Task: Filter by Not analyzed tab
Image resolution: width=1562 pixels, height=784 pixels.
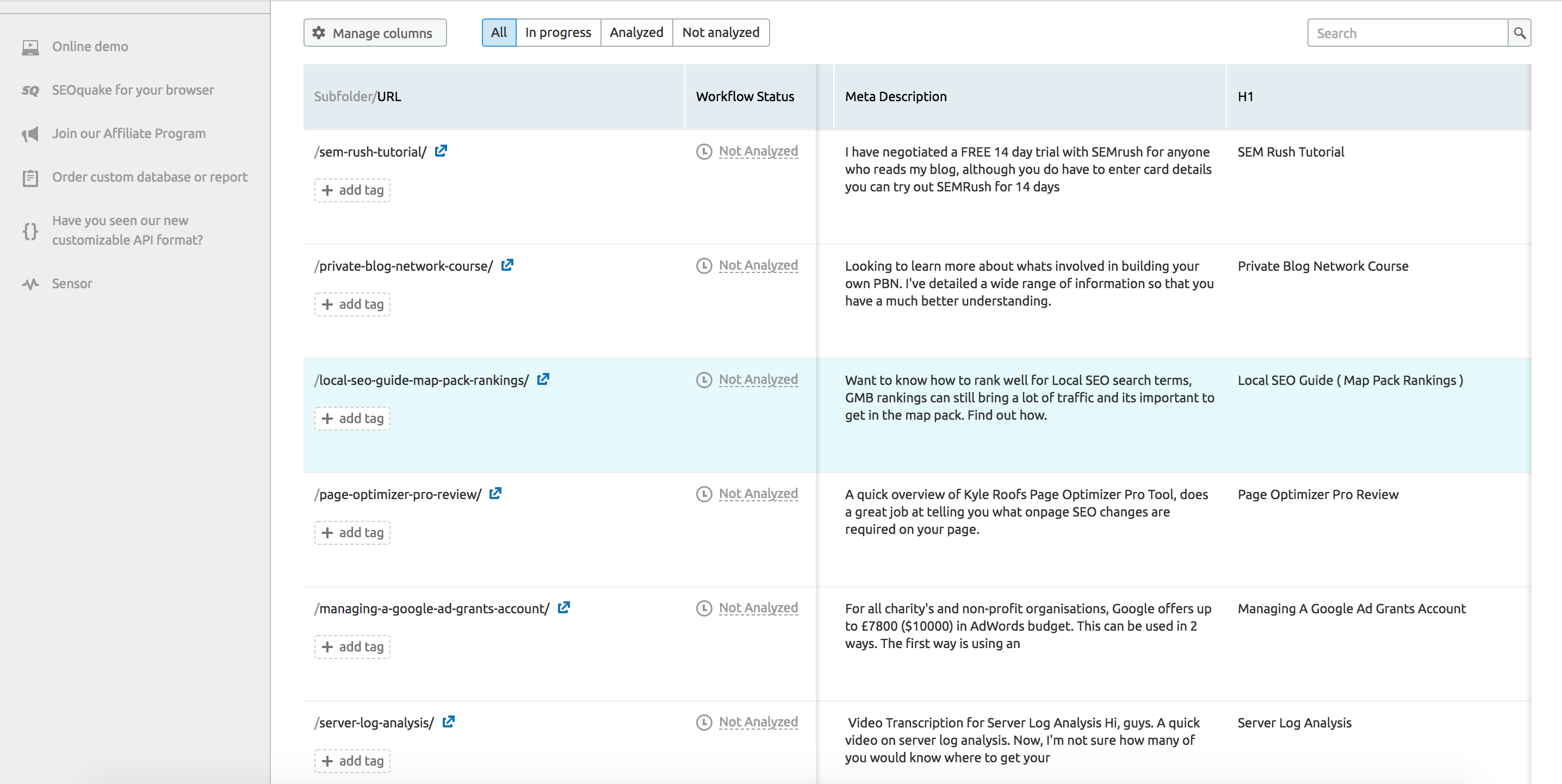Action: [721, 33]
